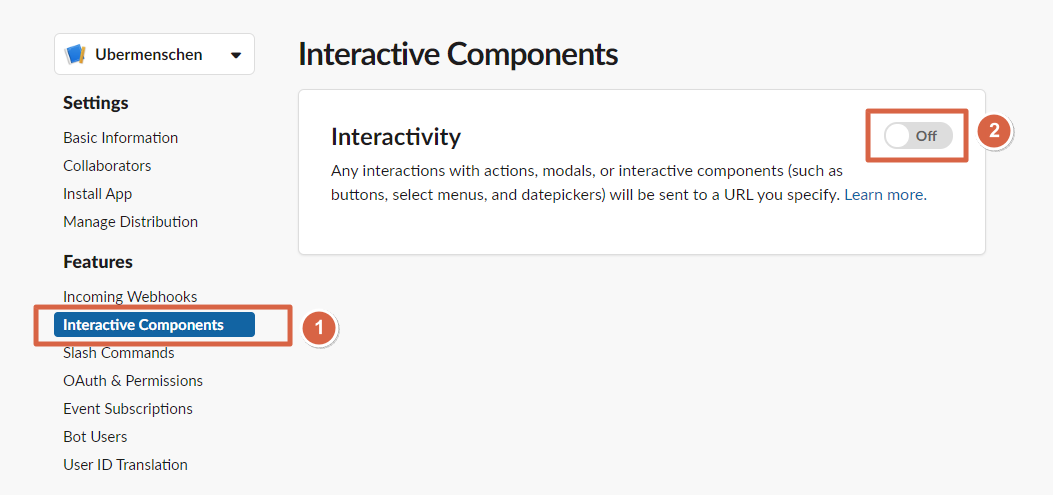Screen dimensions: 1053x495
Task: Select Install App in the sidebar
Action: pos(97,194)
